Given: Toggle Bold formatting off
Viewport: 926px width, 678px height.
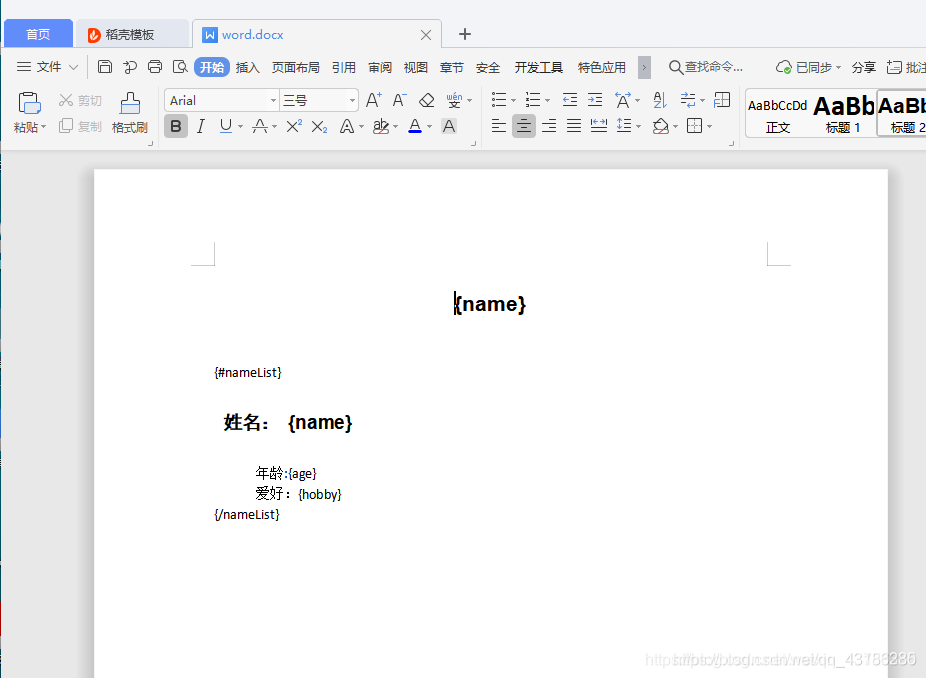Looking at the screenshot, I should point(176,125).
